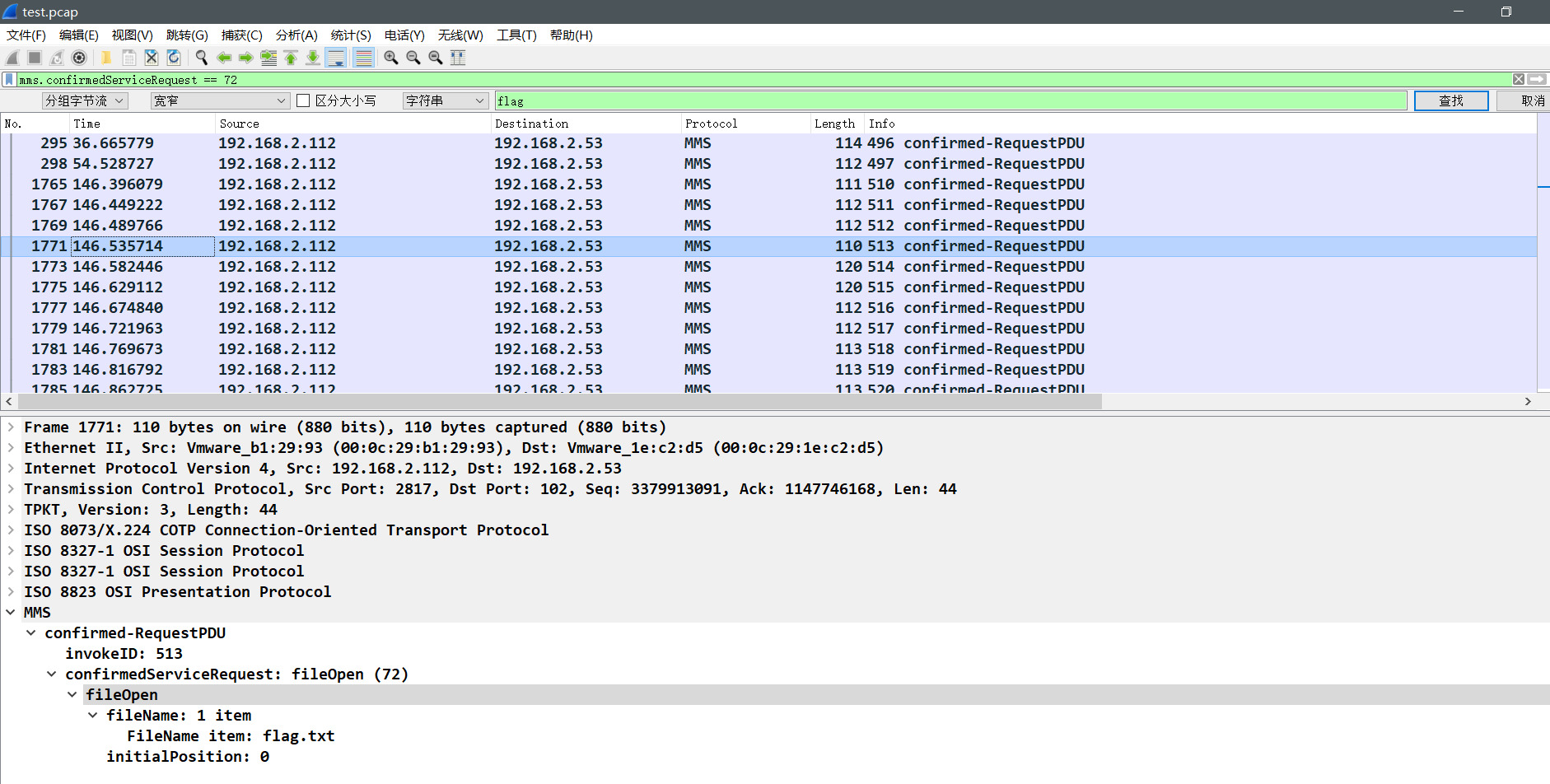This screenshot has width=1550, height=784.
Task: Open the 分析(A) menu
Action: coord(296,35)
